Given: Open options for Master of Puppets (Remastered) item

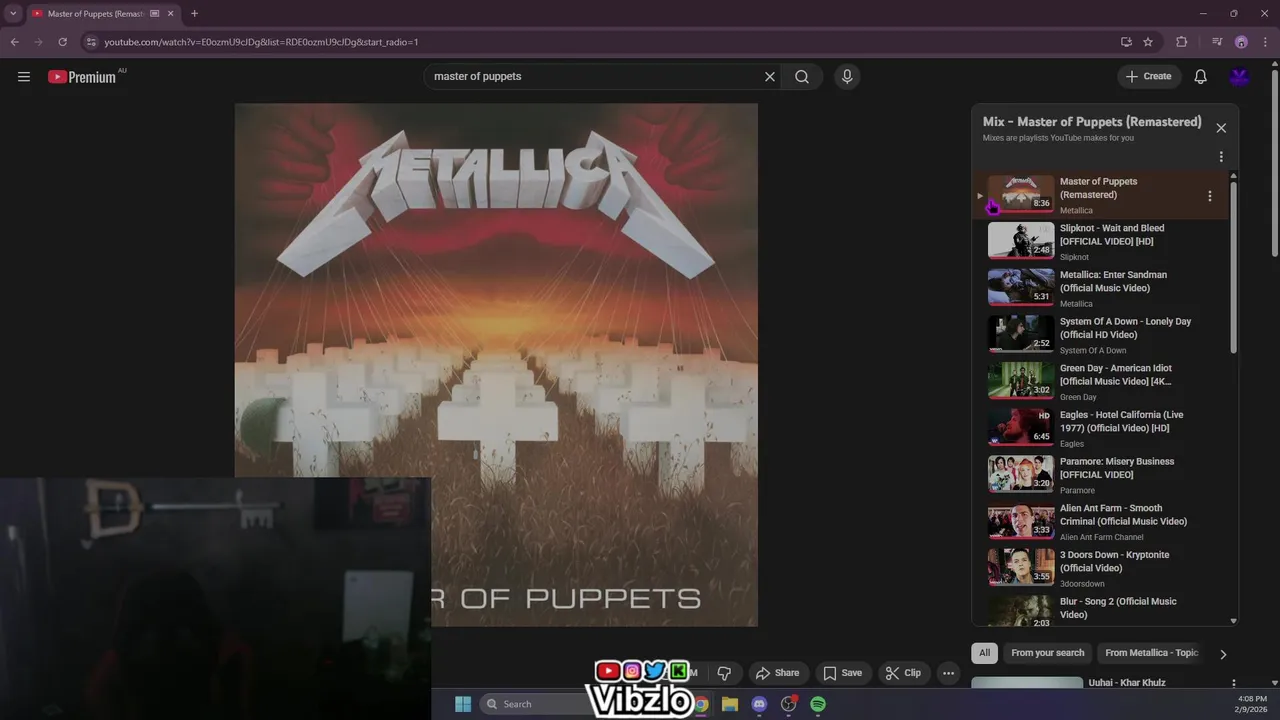Looking at the screenshot, I should (1210, 196).
